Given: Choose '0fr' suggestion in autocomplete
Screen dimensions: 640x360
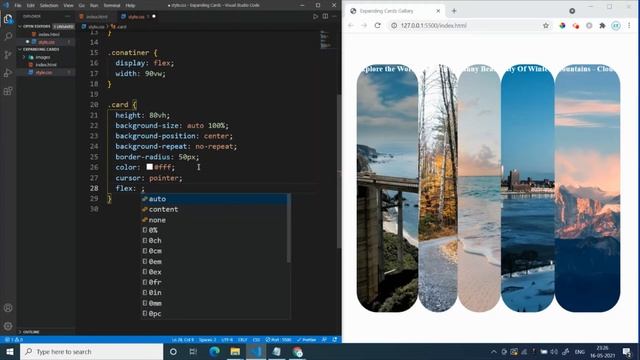Looking at the screenshot, I should [x=214, y=282].
